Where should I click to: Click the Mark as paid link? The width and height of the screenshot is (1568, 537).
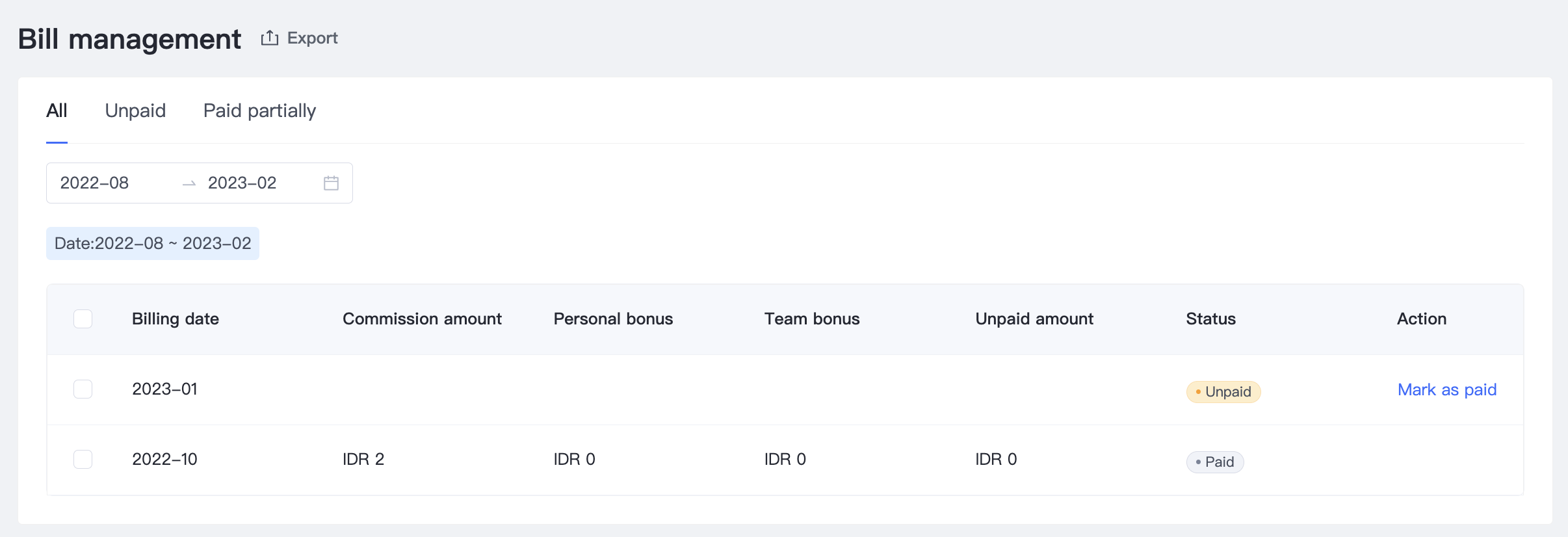[x=1447, y=389]
